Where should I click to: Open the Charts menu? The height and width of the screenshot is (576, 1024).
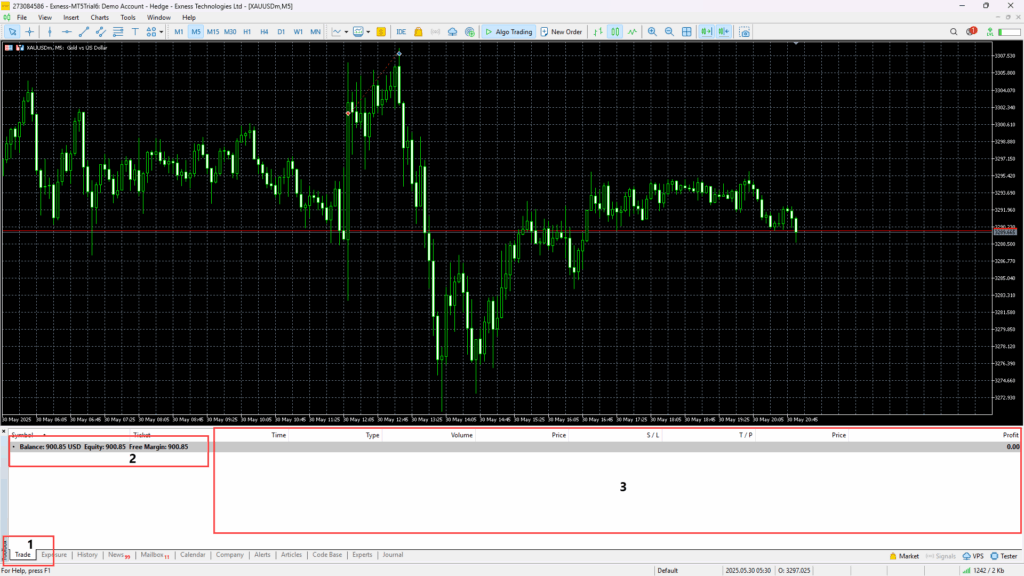coord(100,17)
